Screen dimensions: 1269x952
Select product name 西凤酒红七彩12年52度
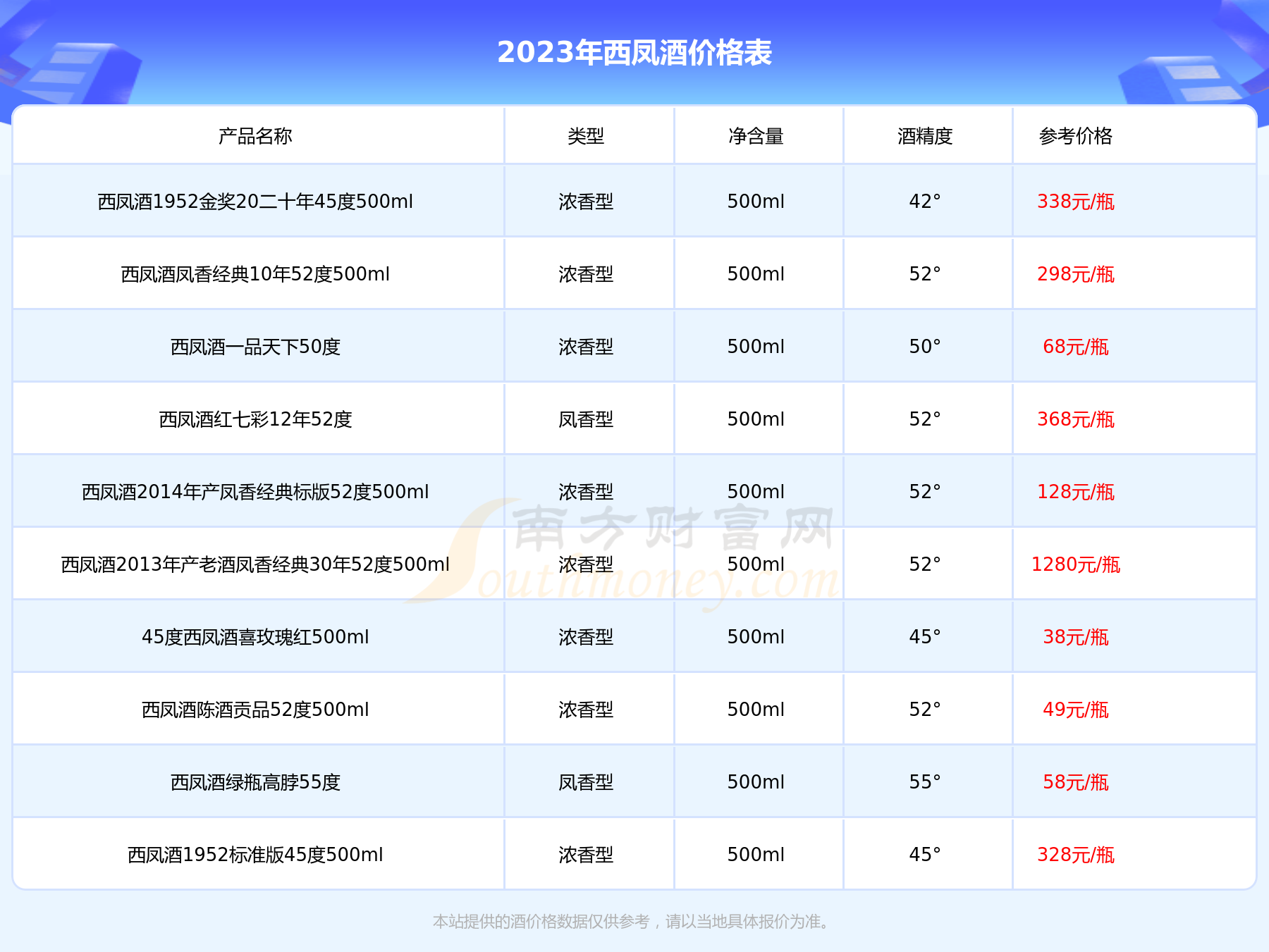pyautogui.click(x=255, y=419)
